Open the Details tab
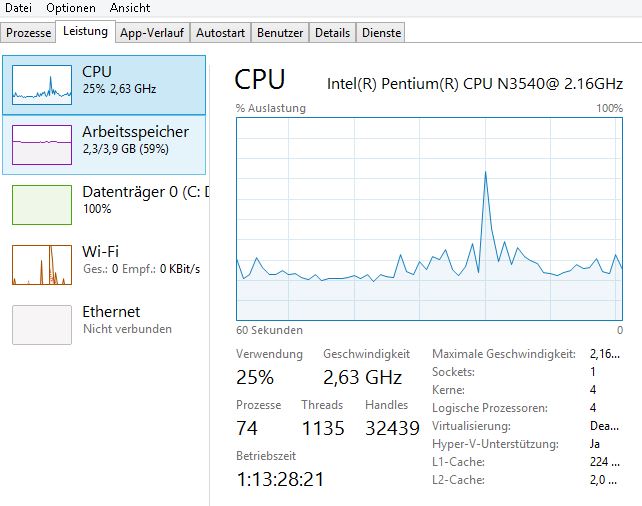This screenshot has width=642, height=506. [332, 33]
